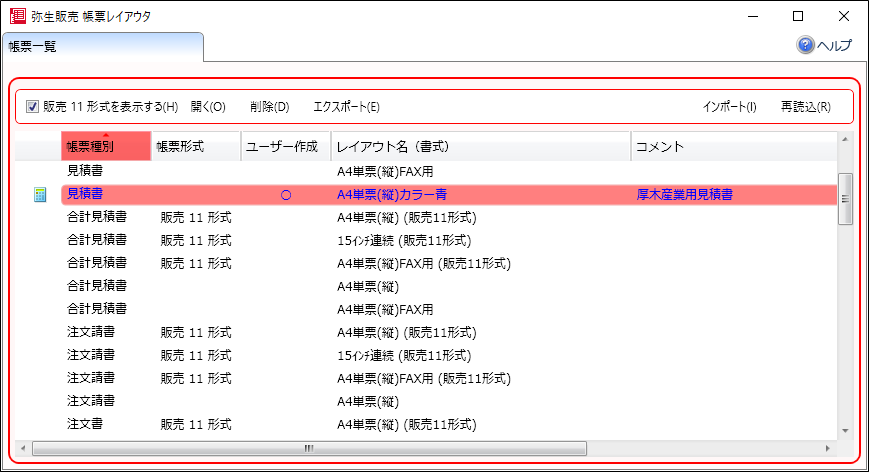869x472 pixels.
Task: Select 見積書 row A4単票(縦)FAX用
Action: pyautogui.click(x=449, y=171)
